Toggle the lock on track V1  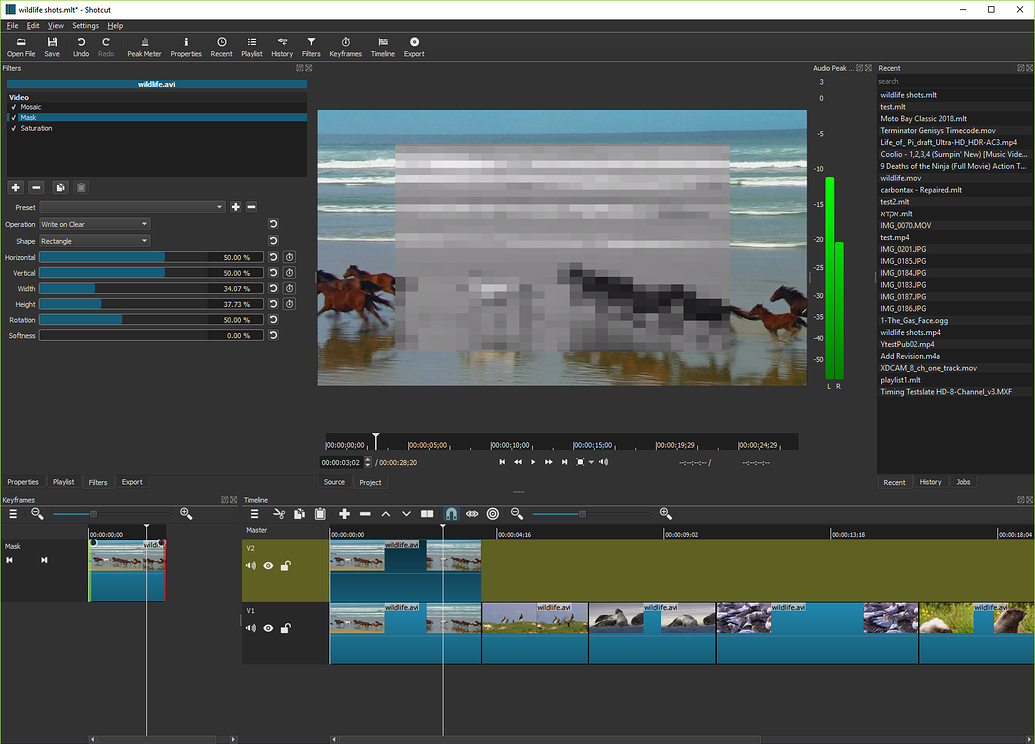(285, 628)
